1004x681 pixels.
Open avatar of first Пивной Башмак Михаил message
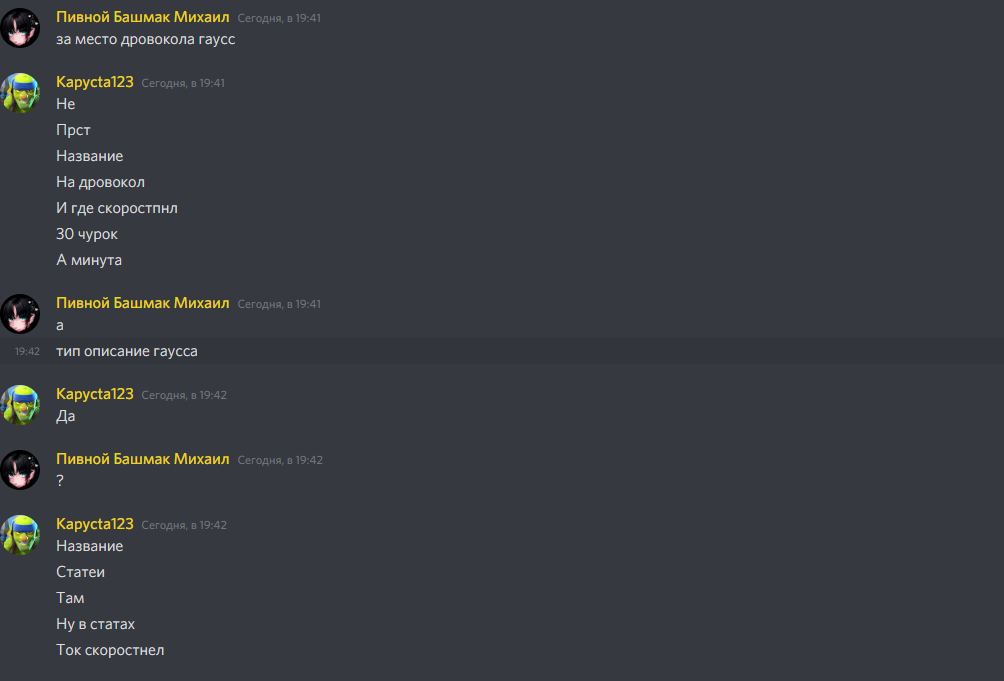20,28
